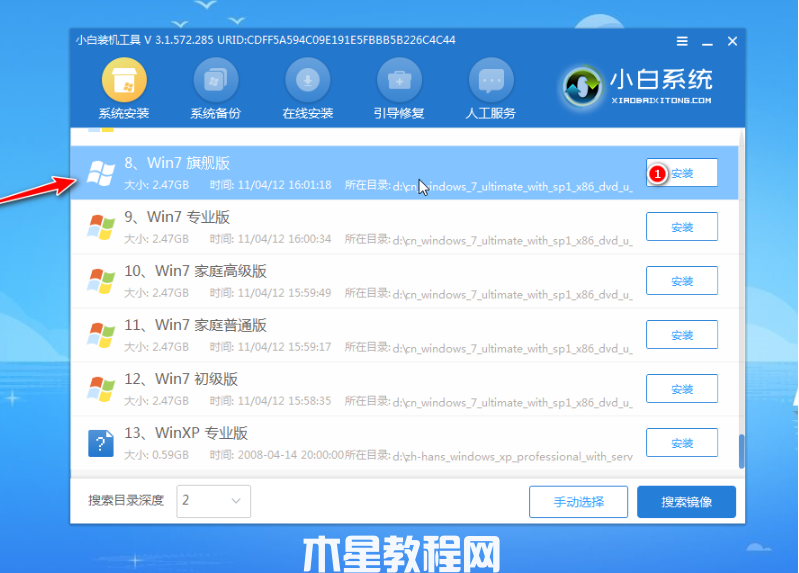Click the 手动选择 button
Image resolution: width=799 pixels, height=573 pixels.
[578, 502]
